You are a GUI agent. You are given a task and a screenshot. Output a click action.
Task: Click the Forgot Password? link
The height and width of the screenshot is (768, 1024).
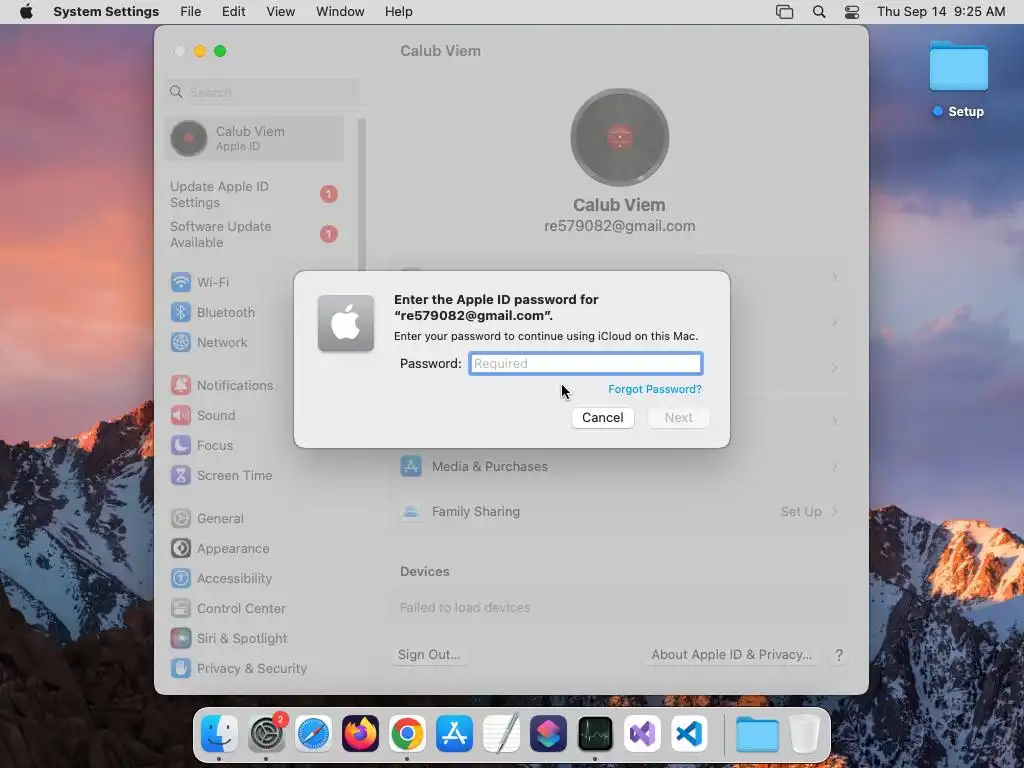coord(654,389)
